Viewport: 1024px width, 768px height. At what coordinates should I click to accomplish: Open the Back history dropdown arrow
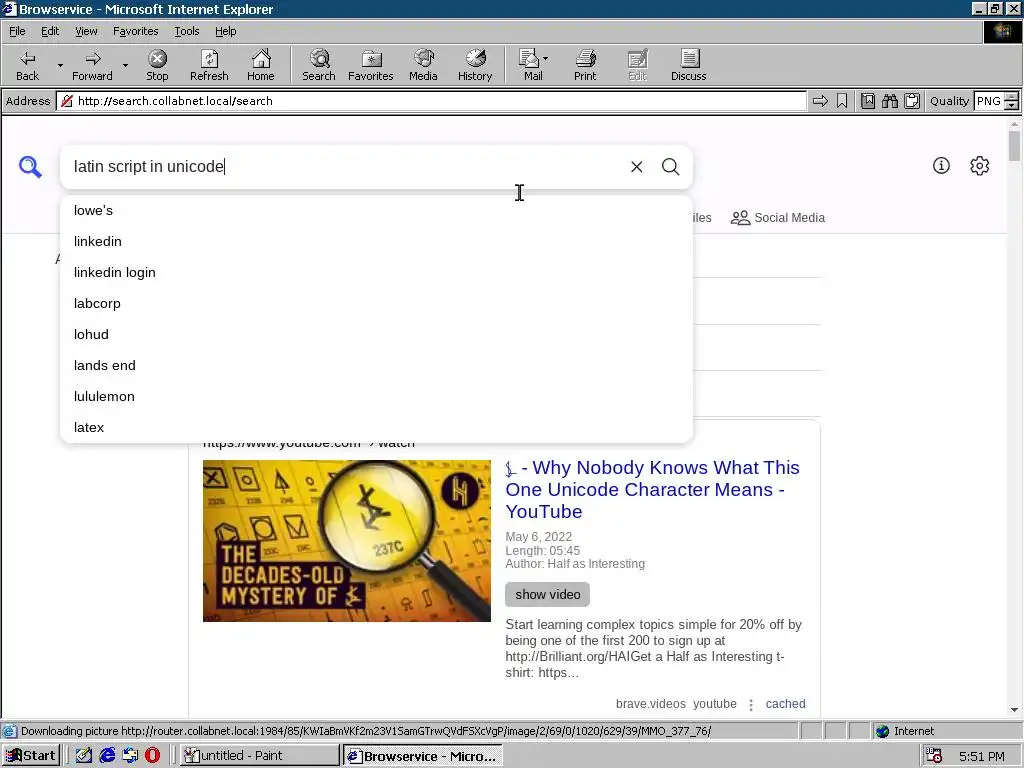click(60, 65)
